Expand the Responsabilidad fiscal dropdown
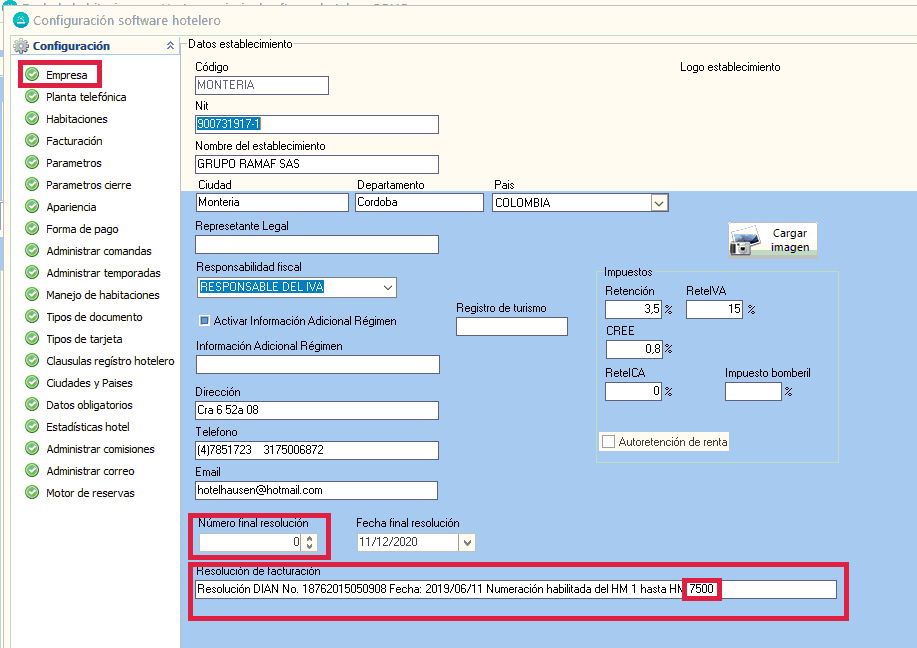 pos(387,288)
